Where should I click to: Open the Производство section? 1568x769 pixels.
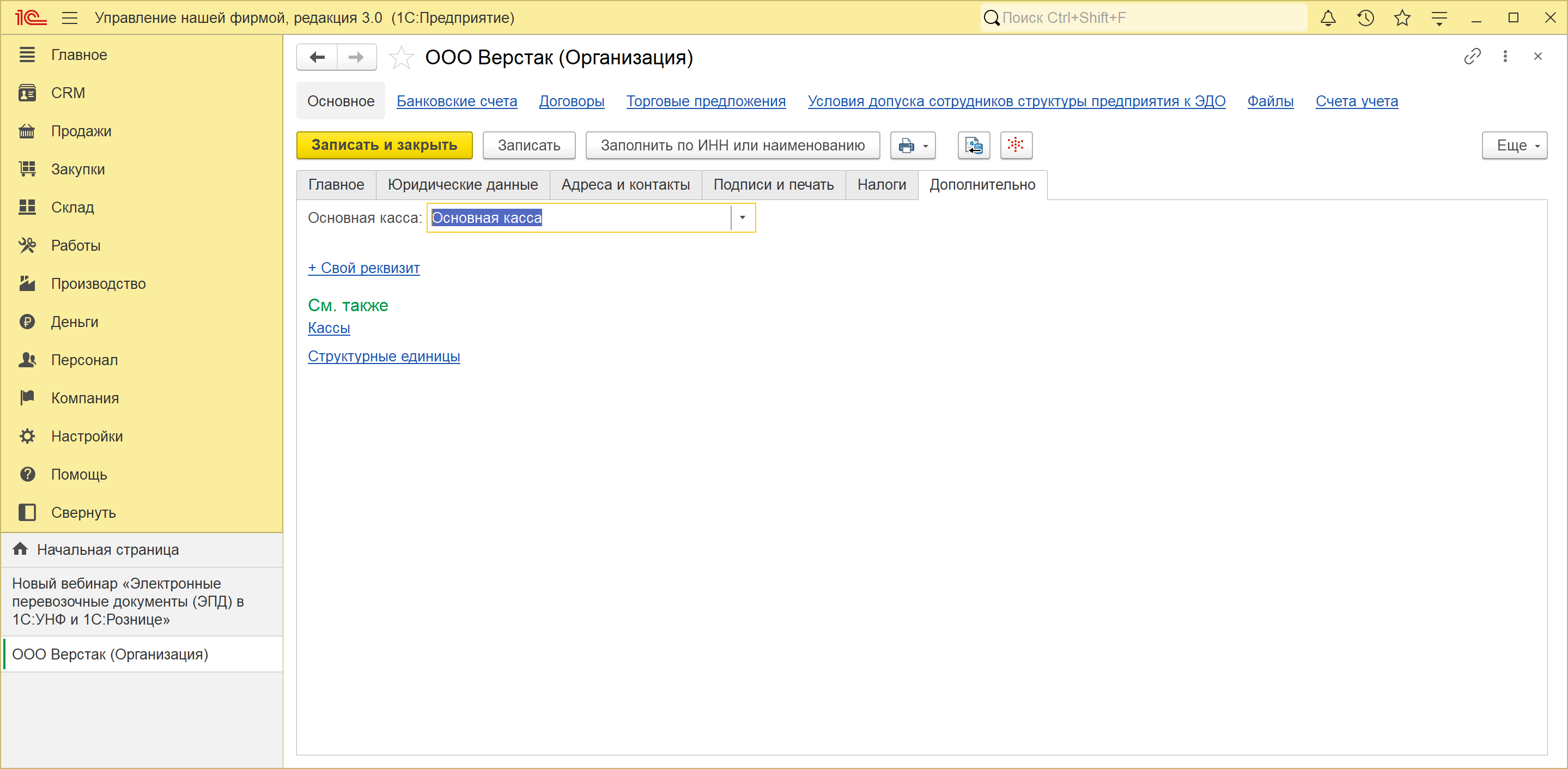pos(141,284)
